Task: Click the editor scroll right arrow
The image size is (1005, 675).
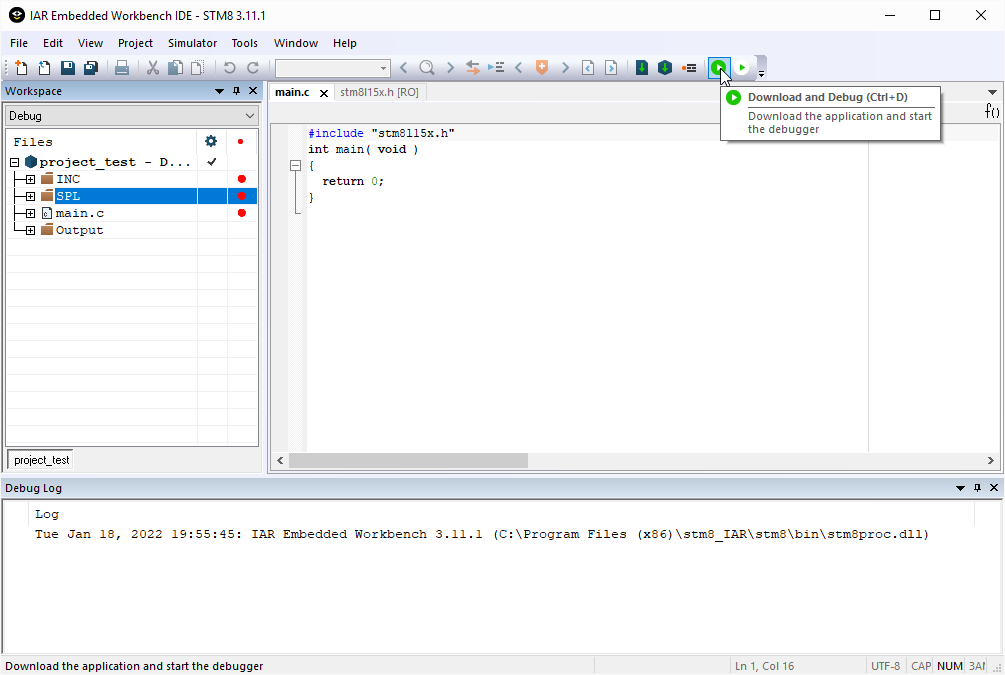Action: (991, 460)
